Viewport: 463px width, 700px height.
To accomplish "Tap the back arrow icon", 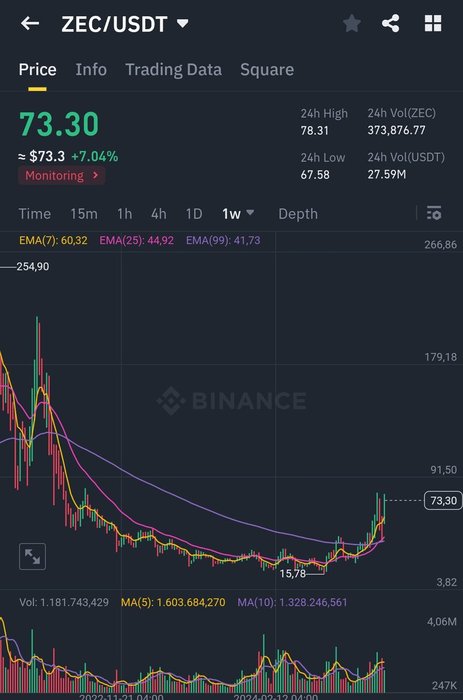I will (30, 23).
